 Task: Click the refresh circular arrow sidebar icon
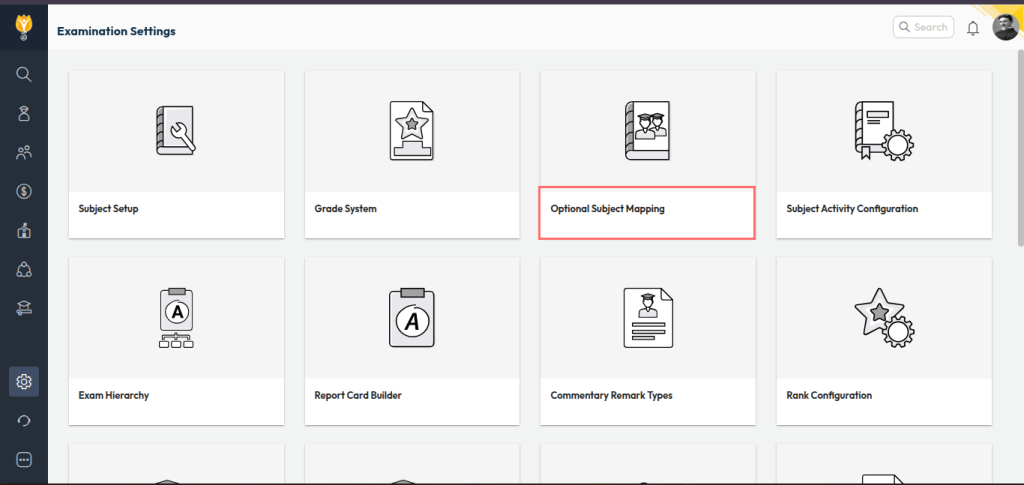coord(24,421)
